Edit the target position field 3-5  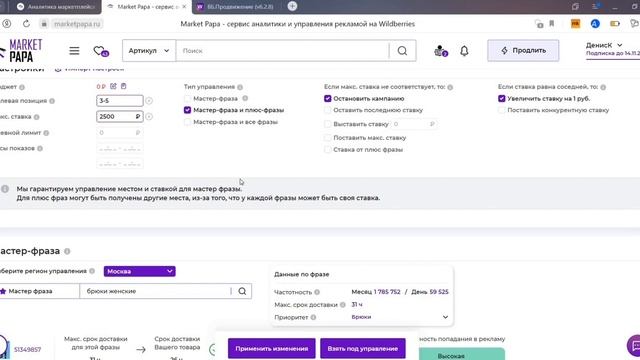[x=120, y=101]
